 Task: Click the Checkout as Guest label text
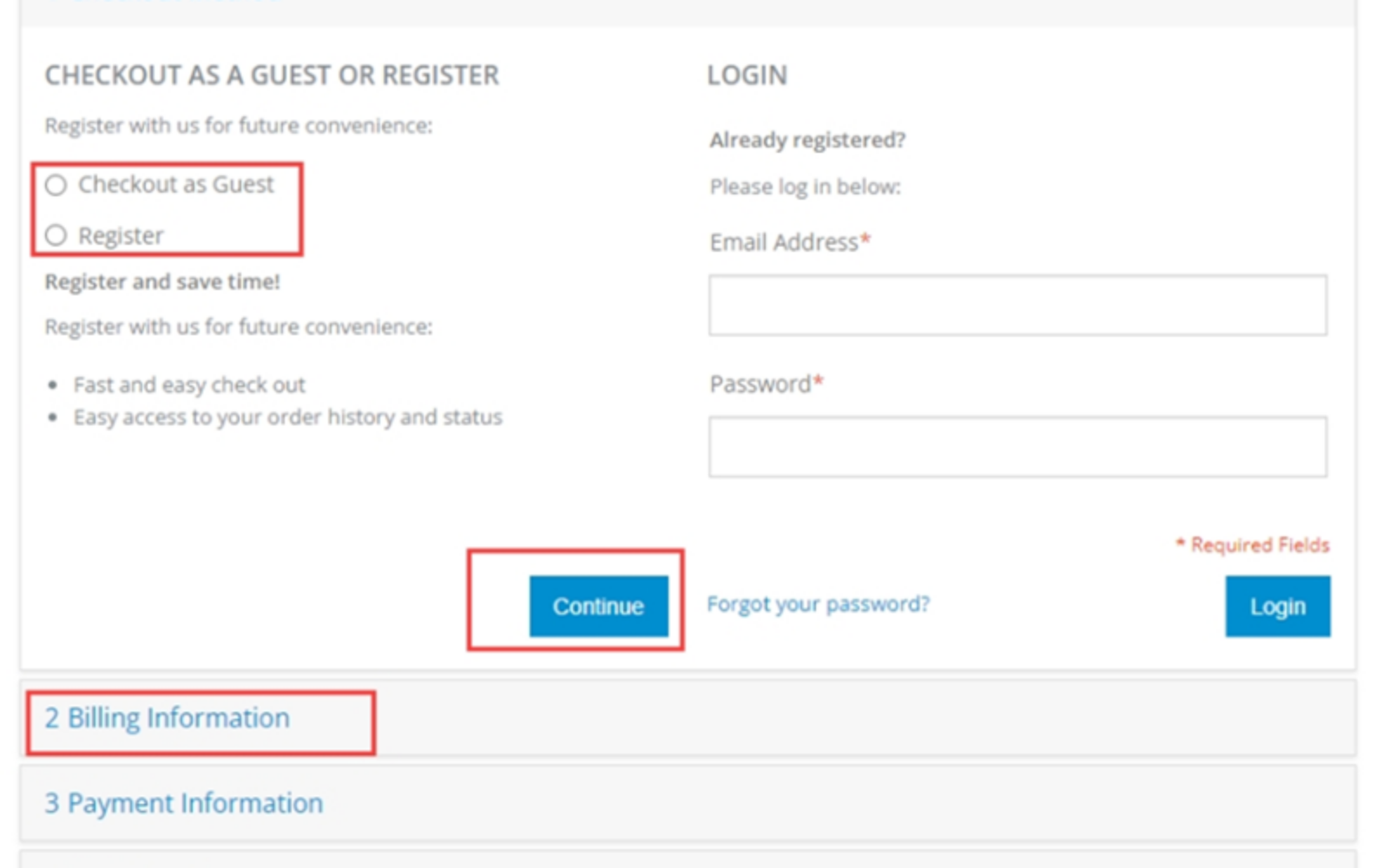176,185
